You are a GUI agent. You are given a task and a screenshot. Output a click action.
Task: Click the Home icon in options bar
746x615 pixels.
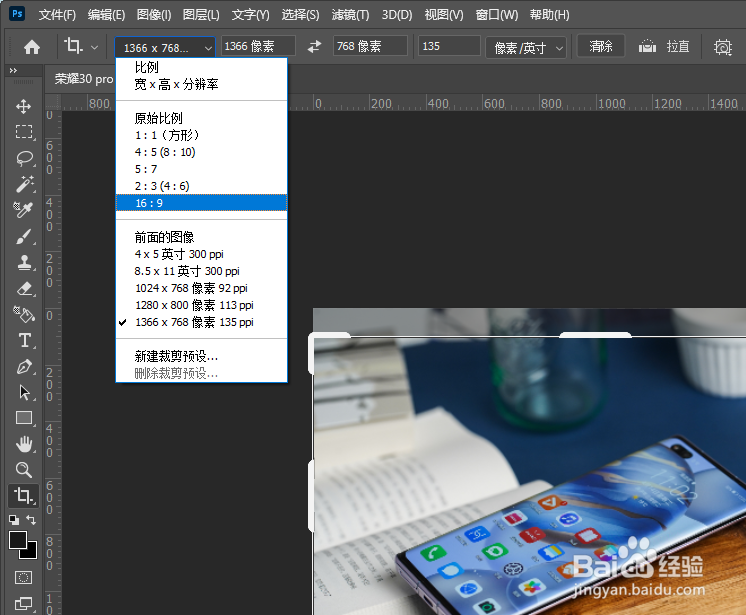(x=32, y=47)
